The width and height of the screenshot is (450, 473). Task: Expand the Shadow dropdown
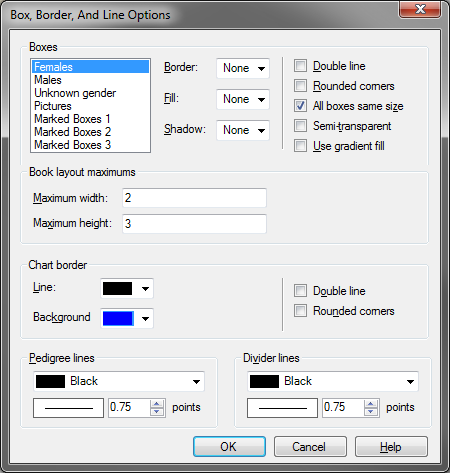243,130
